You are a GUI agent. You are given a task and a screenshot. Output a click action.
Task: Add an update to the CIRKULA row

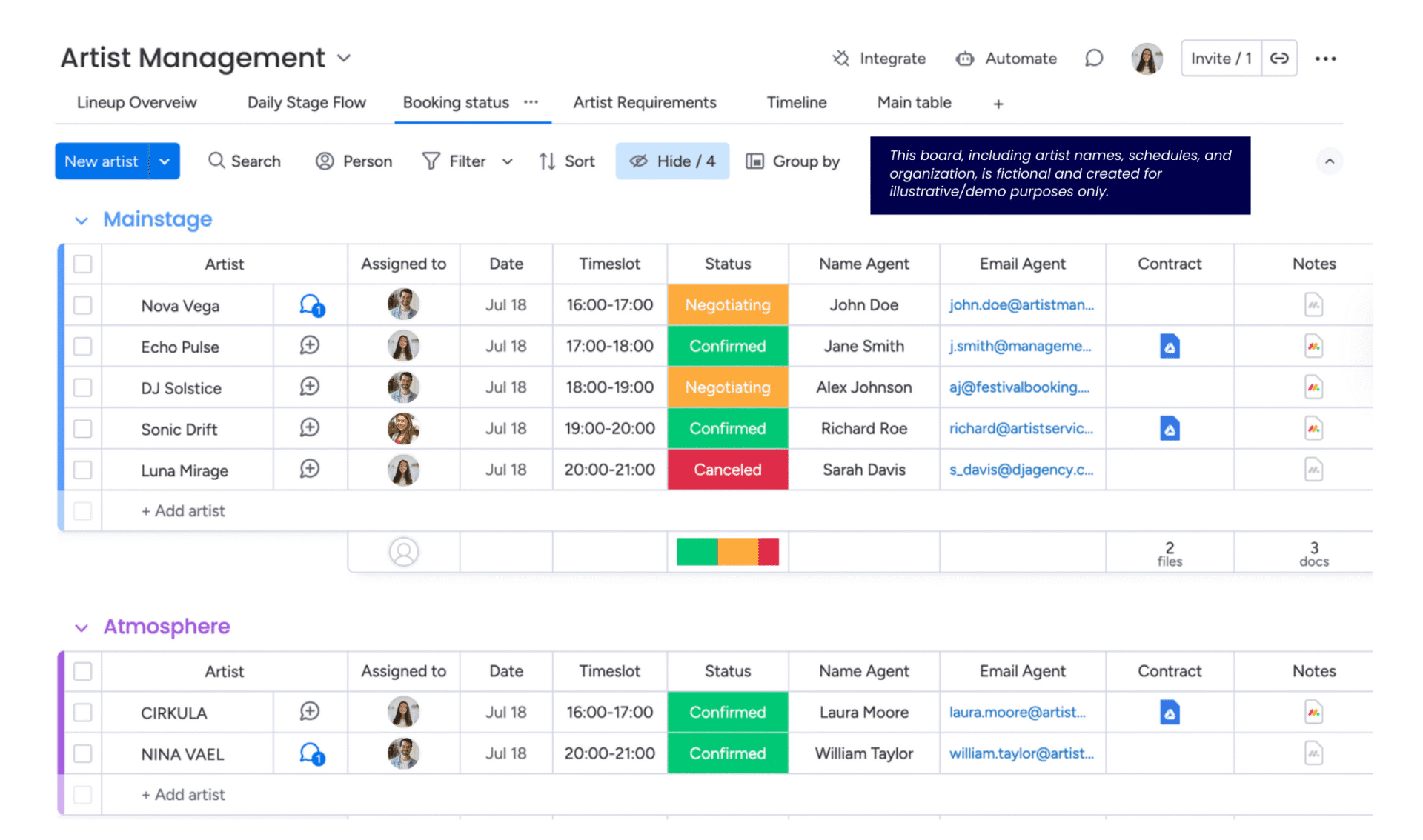[310, 712]
